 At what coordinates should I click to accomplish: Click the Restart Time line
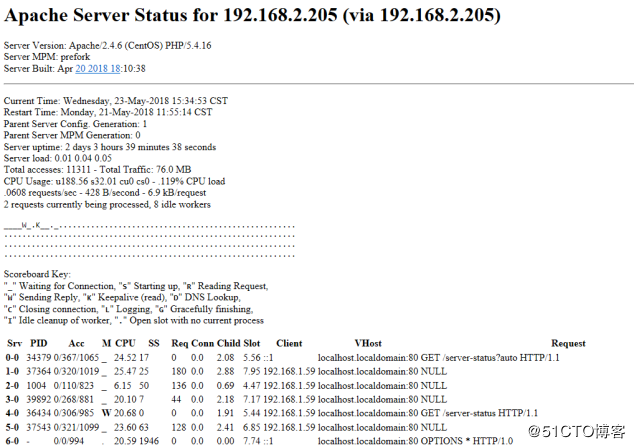click(108, 112)
